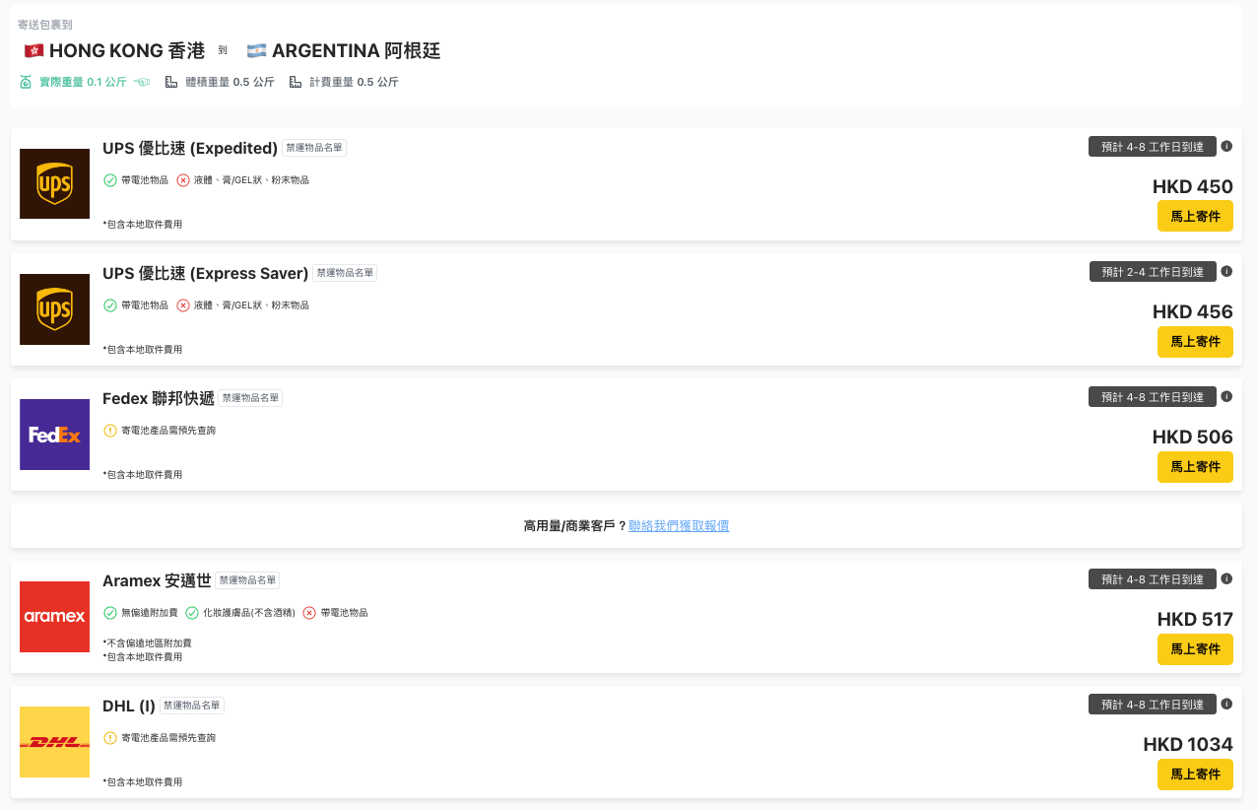Open the 聯絡我們獲取報價 link
The height and width of the screenshot is (810, 1257).
tap(679, 526)
